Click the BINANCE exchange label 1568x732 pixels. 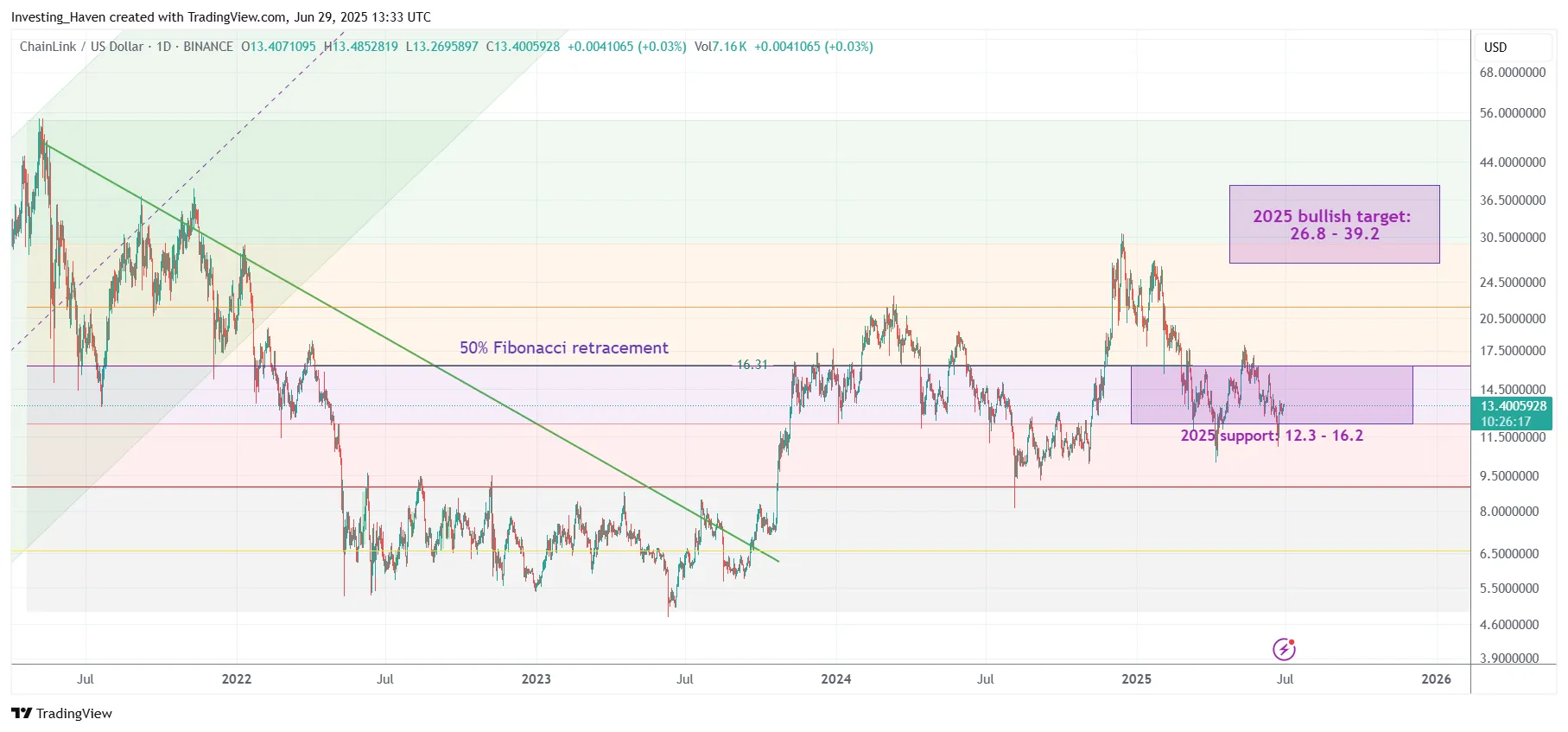click(x=207, y=47)
